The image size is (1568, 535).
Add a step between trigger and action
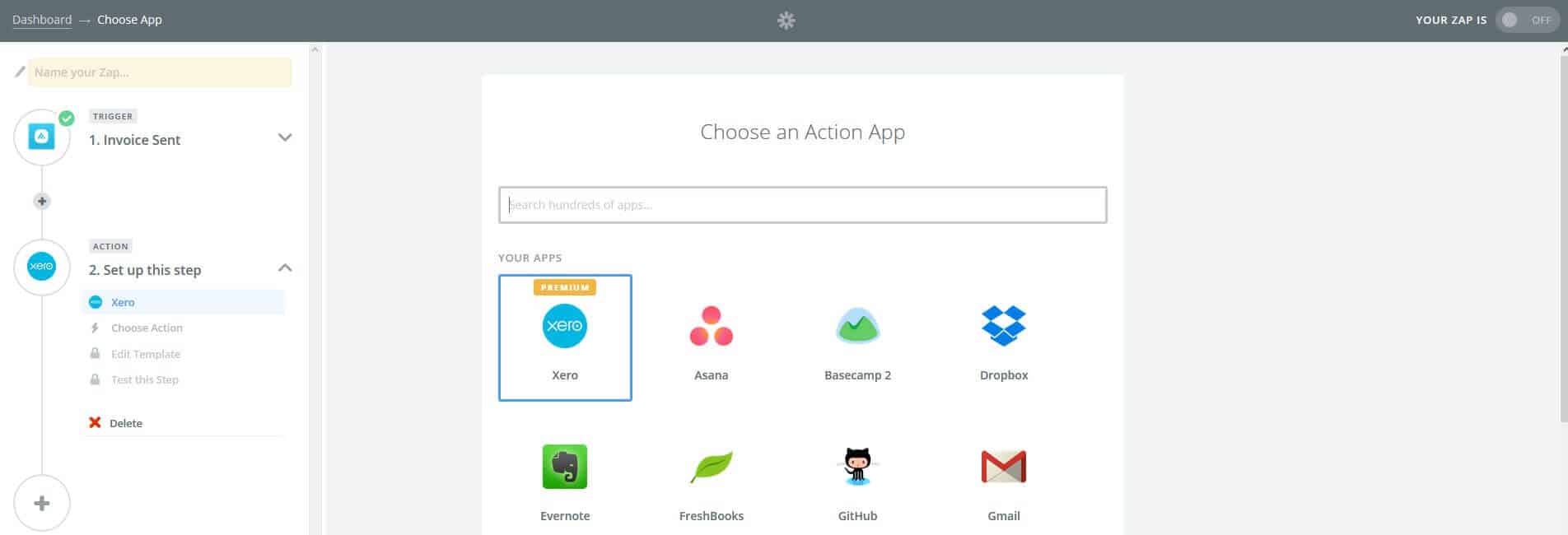coord(42,201)
